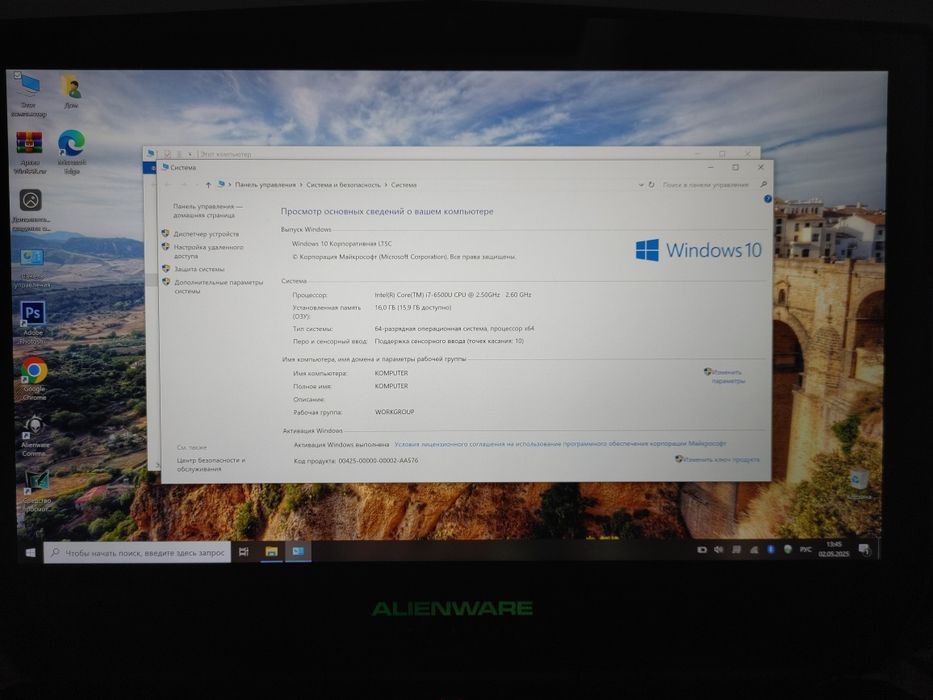Open the Alienware Command Center shortcut

[x=35, y=435]
